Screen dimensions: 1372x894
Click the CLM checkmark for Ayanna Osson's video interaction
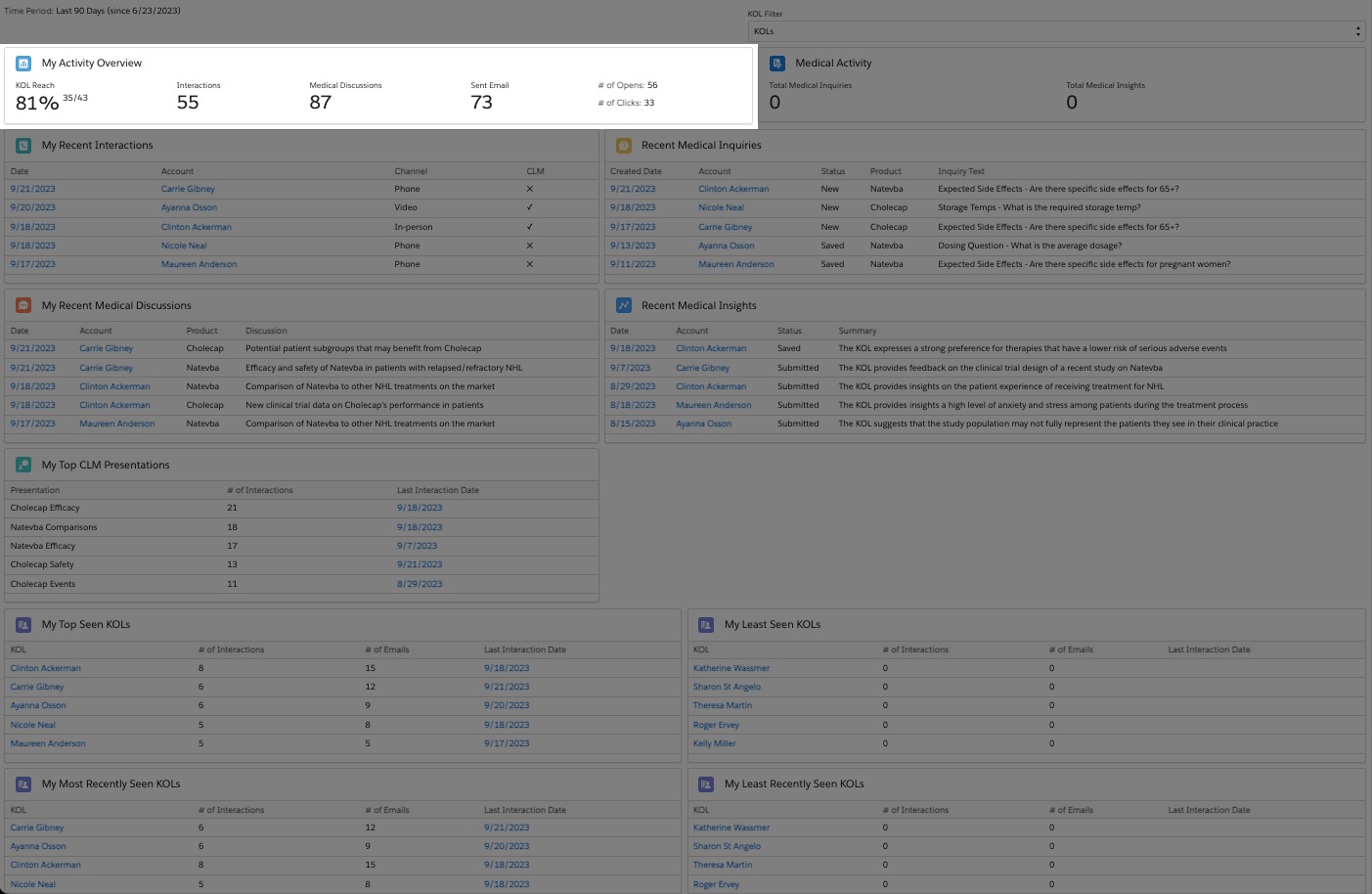(x=530, y=207)
